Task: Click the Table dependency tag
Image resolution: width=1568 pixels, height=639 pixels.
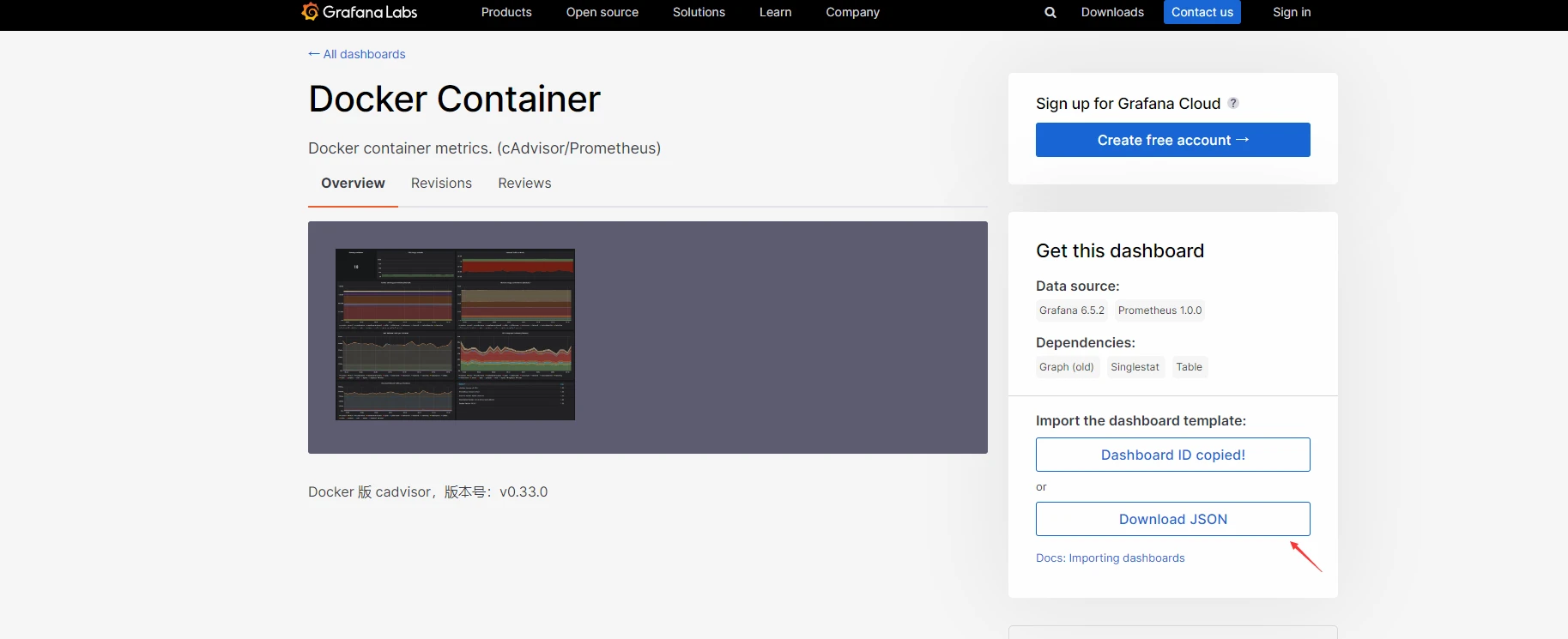Action: (x=1189, y=367)
